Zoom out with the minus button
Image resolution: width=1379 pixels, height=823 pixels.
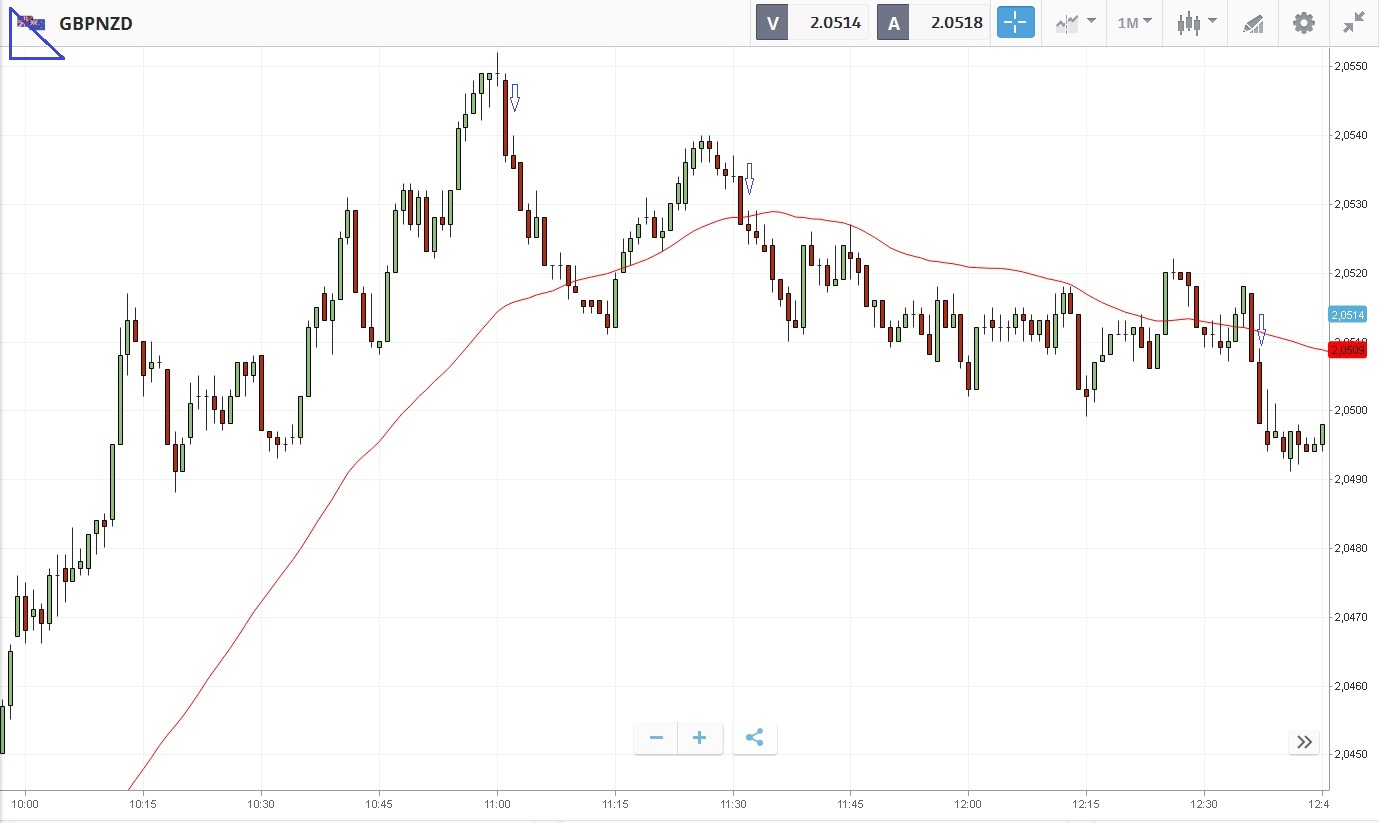click(656, 738)
